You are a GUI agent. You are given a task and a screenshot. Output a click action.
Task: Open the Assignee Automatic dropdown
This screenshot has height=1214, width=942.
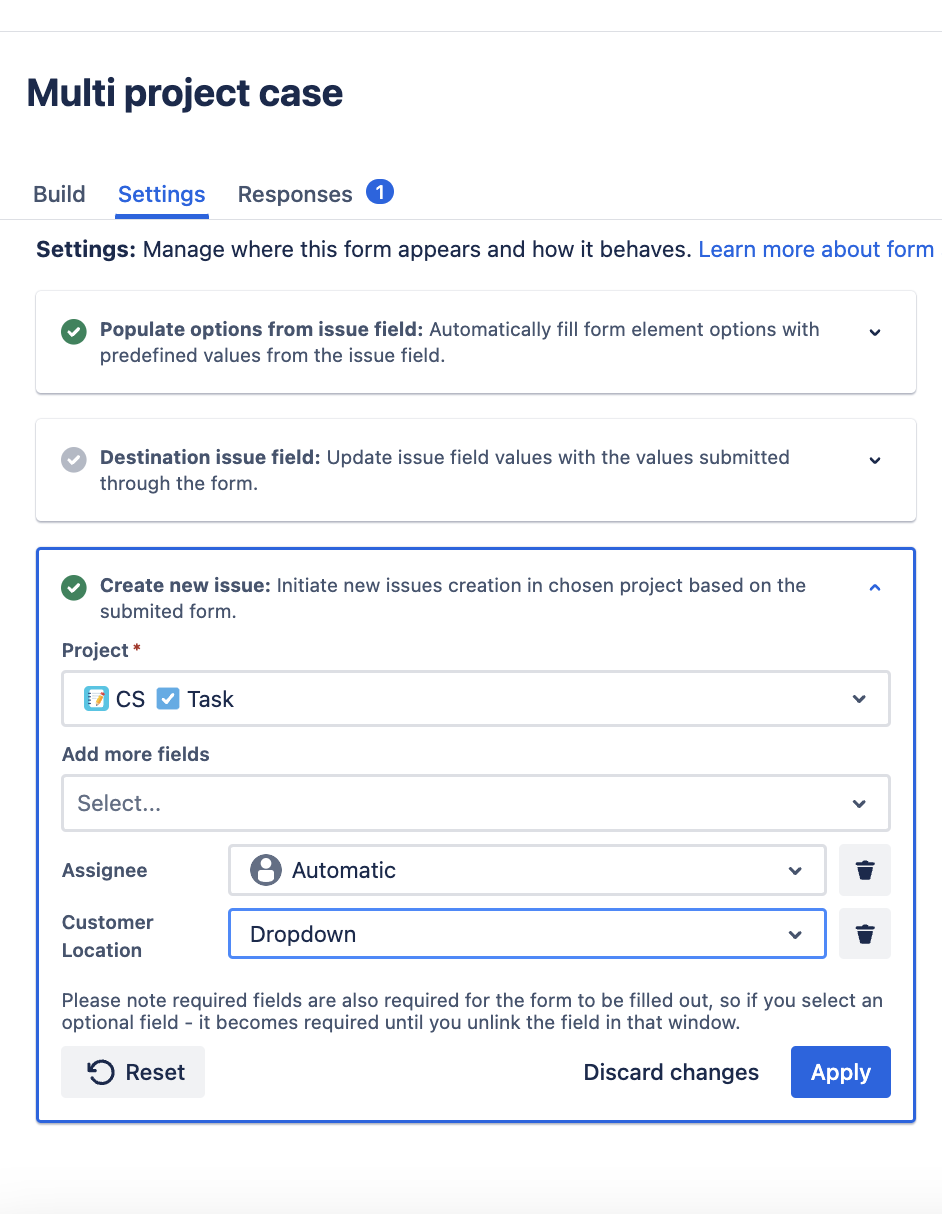pyautogui.click(x=527, y=870)
